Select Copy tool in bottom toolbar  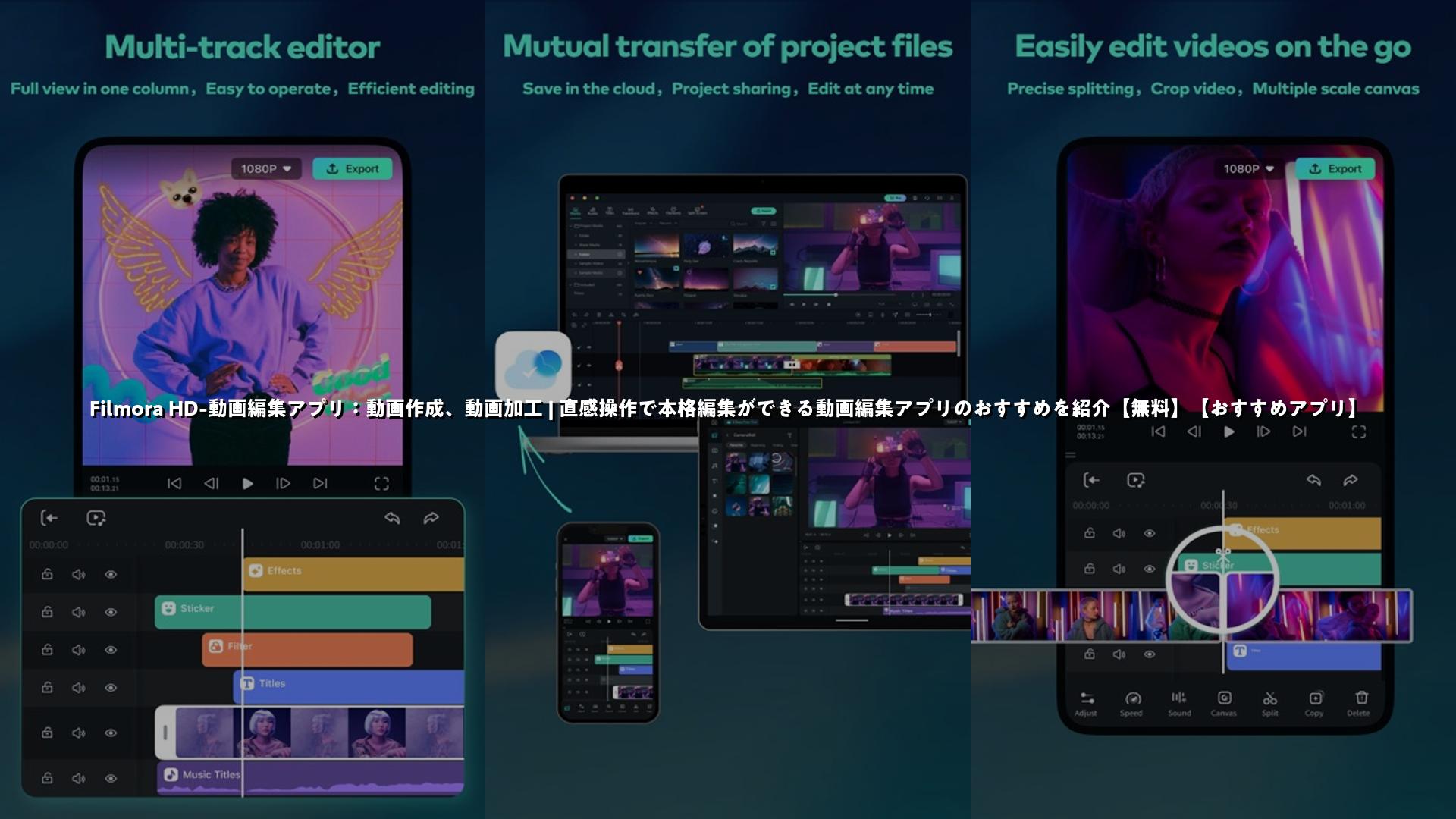1314,703
